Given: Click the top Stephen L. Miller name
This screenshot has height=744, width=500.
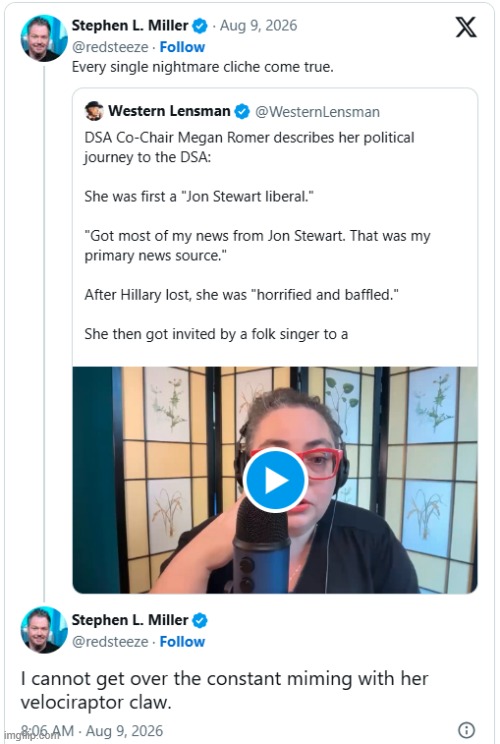Looking at the screenshot, I should point(130,26).
